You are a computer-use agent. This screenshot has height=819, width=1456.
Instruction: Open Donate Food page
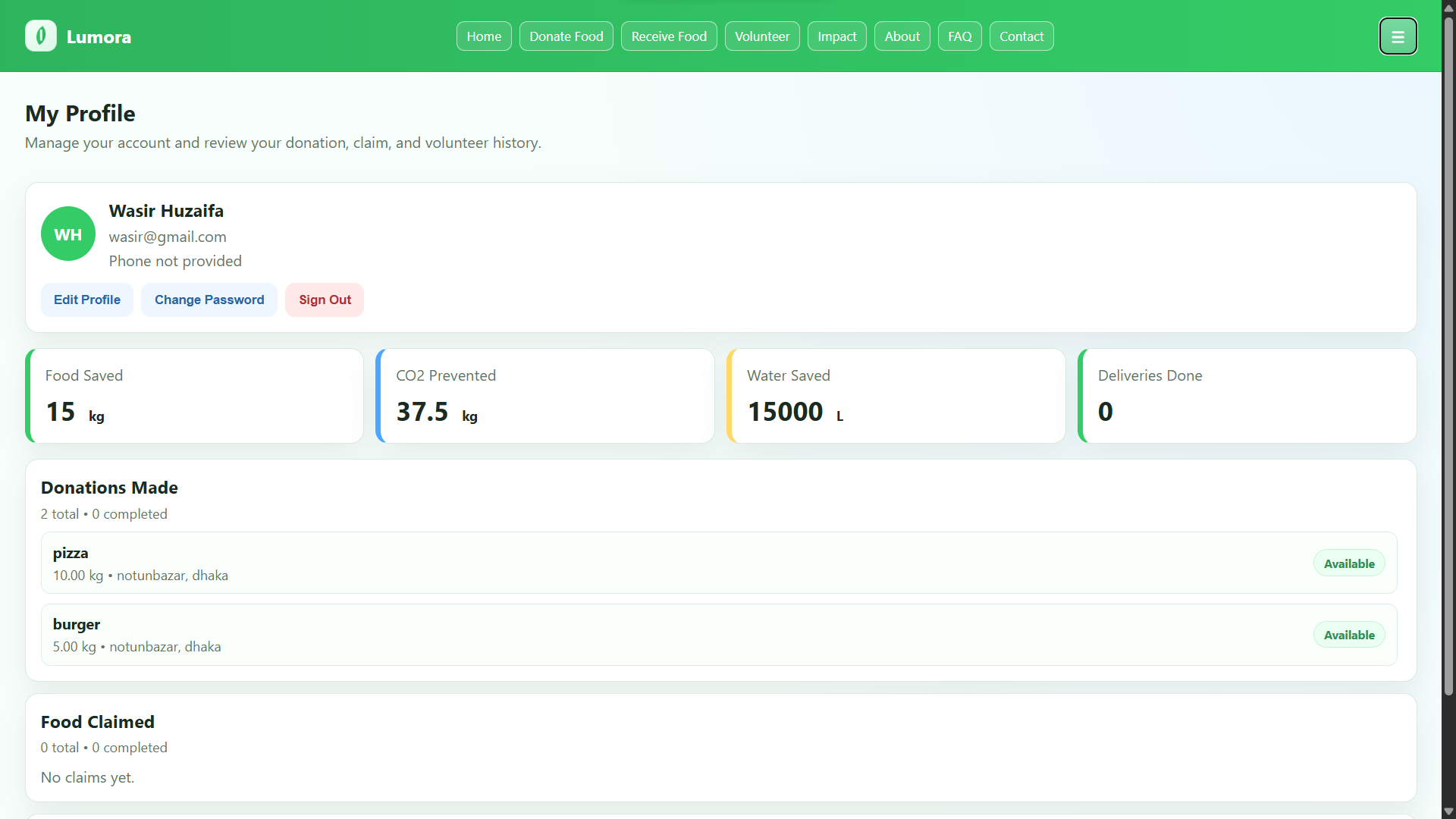[x=566, y=36]
